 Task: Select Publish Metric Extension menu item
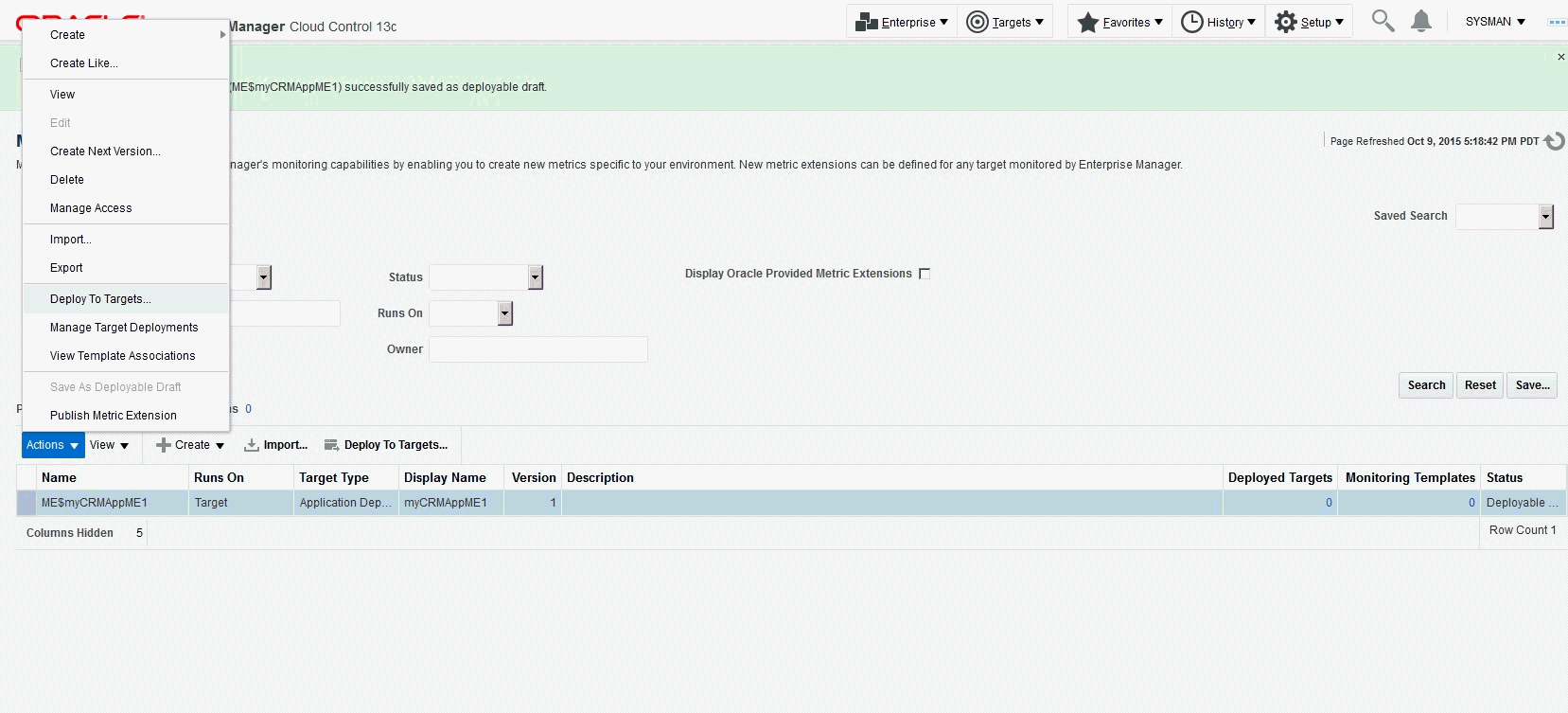point(126,416)
